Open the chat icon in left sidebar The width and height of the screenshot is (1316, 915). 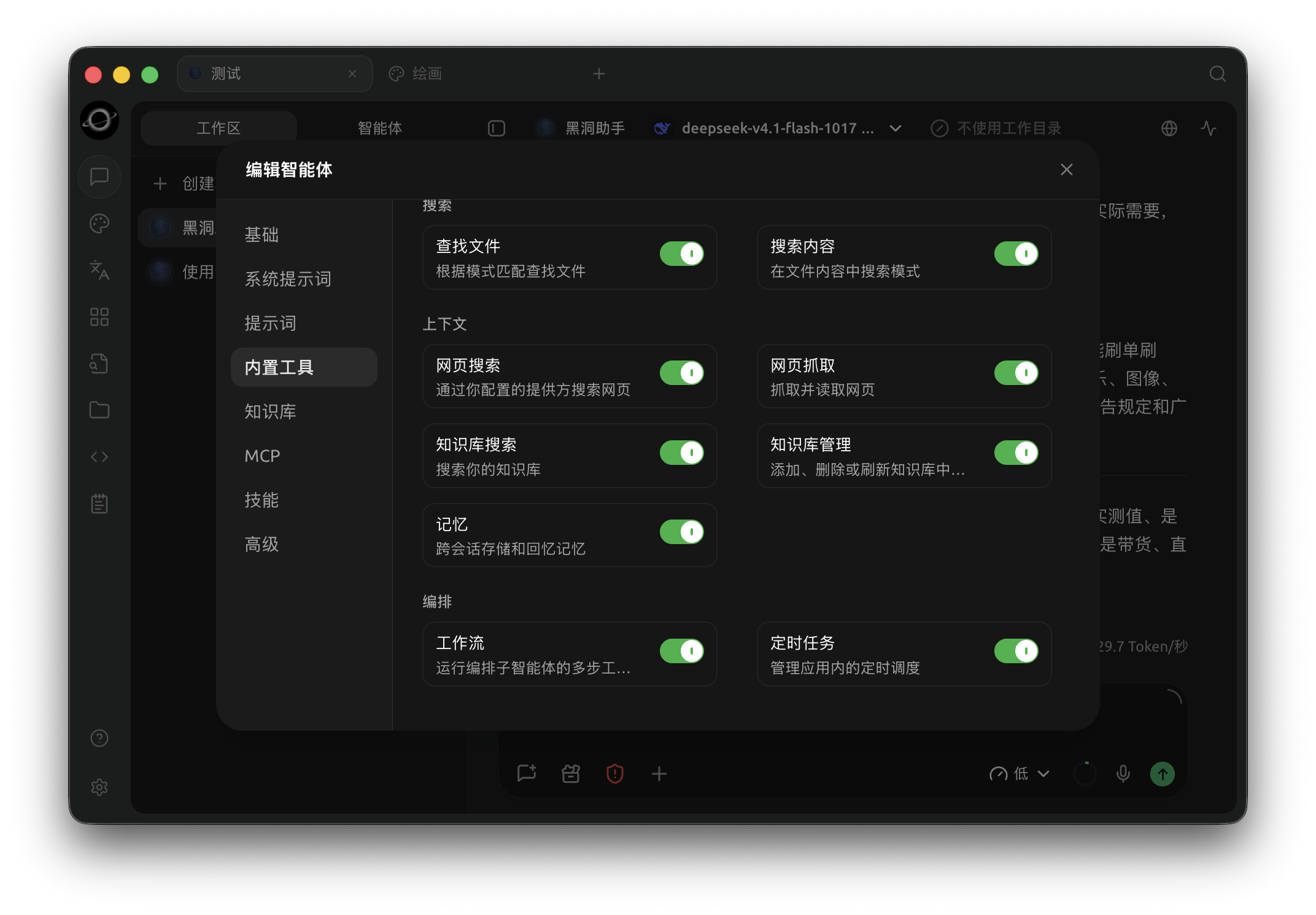99,177
